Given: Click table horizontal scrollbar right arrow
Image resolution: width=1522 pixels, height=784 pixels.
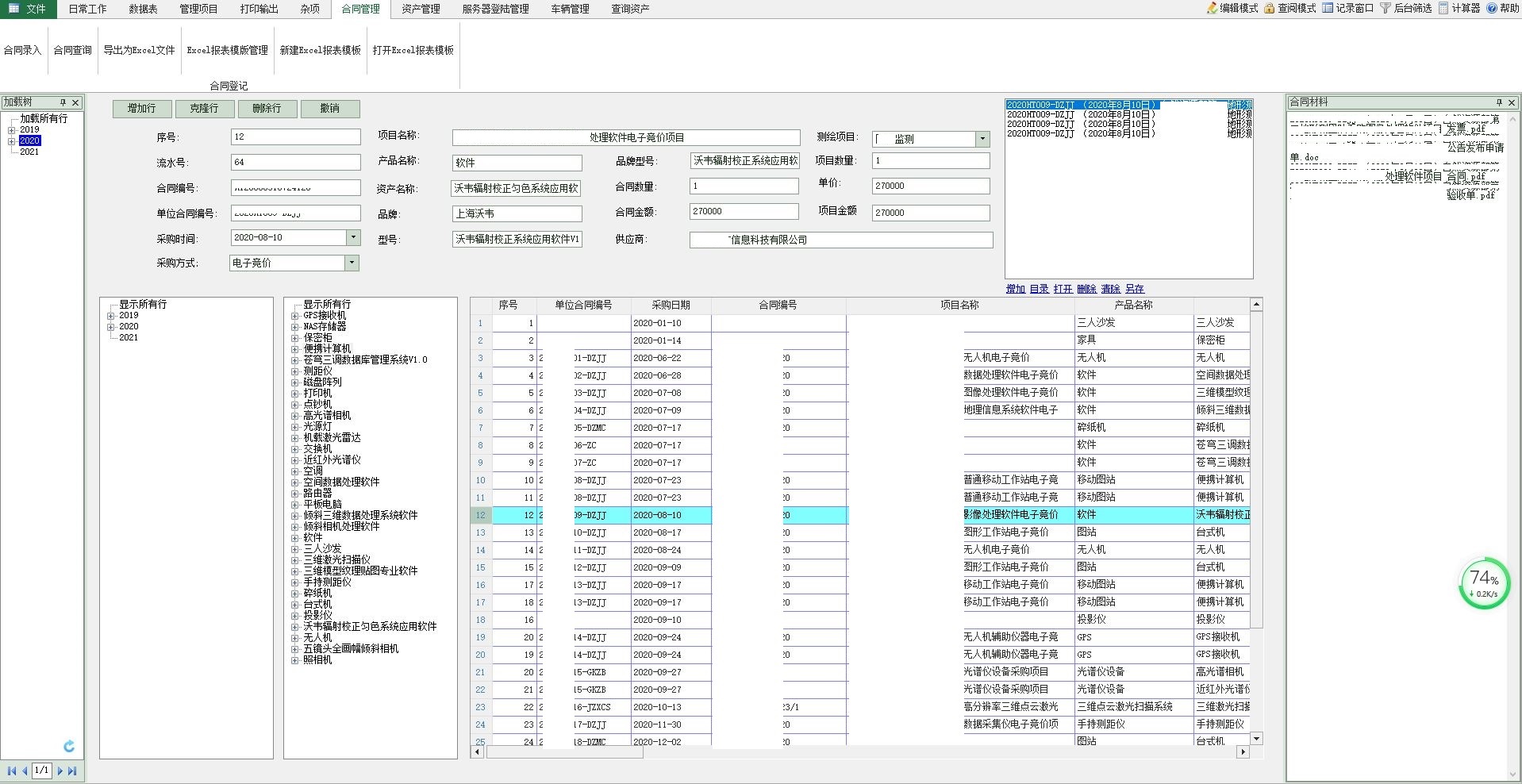Looking at the screenshot, I should click(1243, 751).
